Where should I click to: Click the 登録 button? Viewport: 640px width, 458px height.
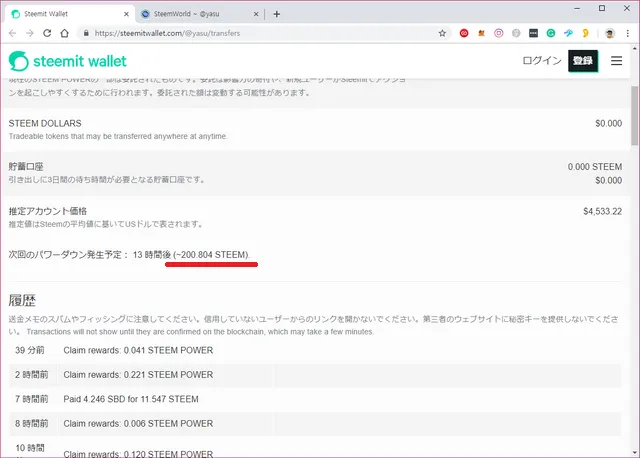583,61
